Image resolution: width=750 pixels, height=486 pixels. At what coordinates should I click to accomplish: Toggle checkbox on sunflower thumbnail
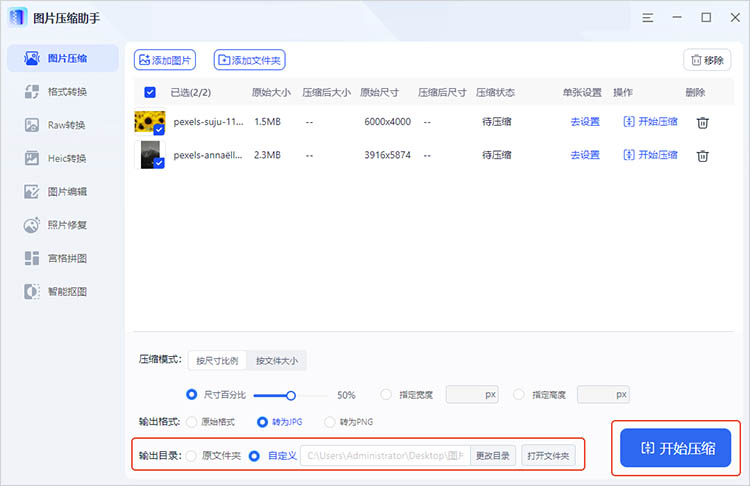point(159,129)
